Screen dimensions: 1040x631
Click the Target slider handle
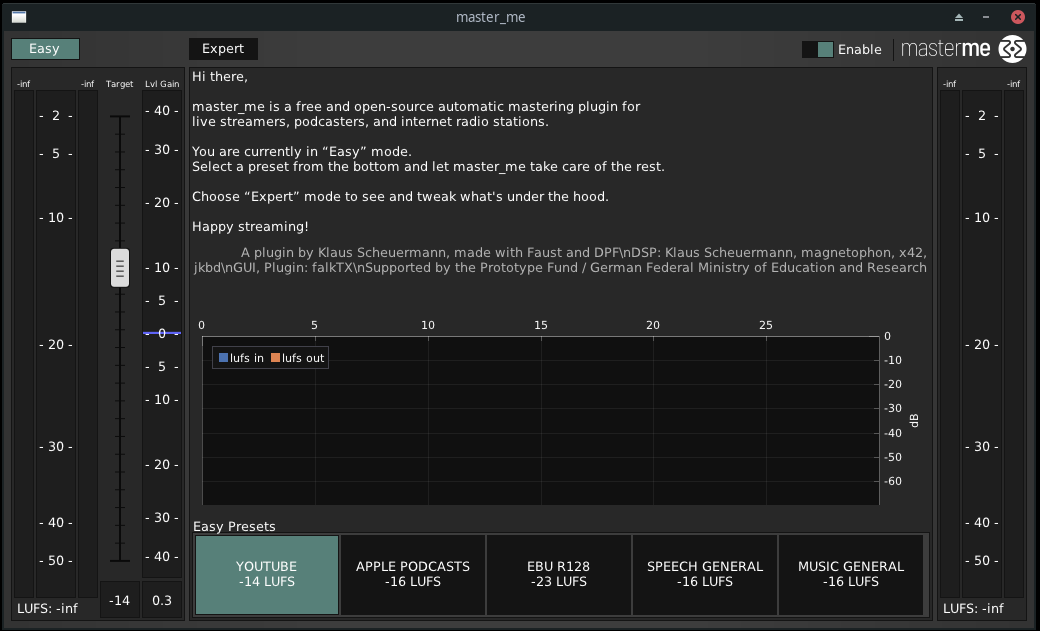120,268
